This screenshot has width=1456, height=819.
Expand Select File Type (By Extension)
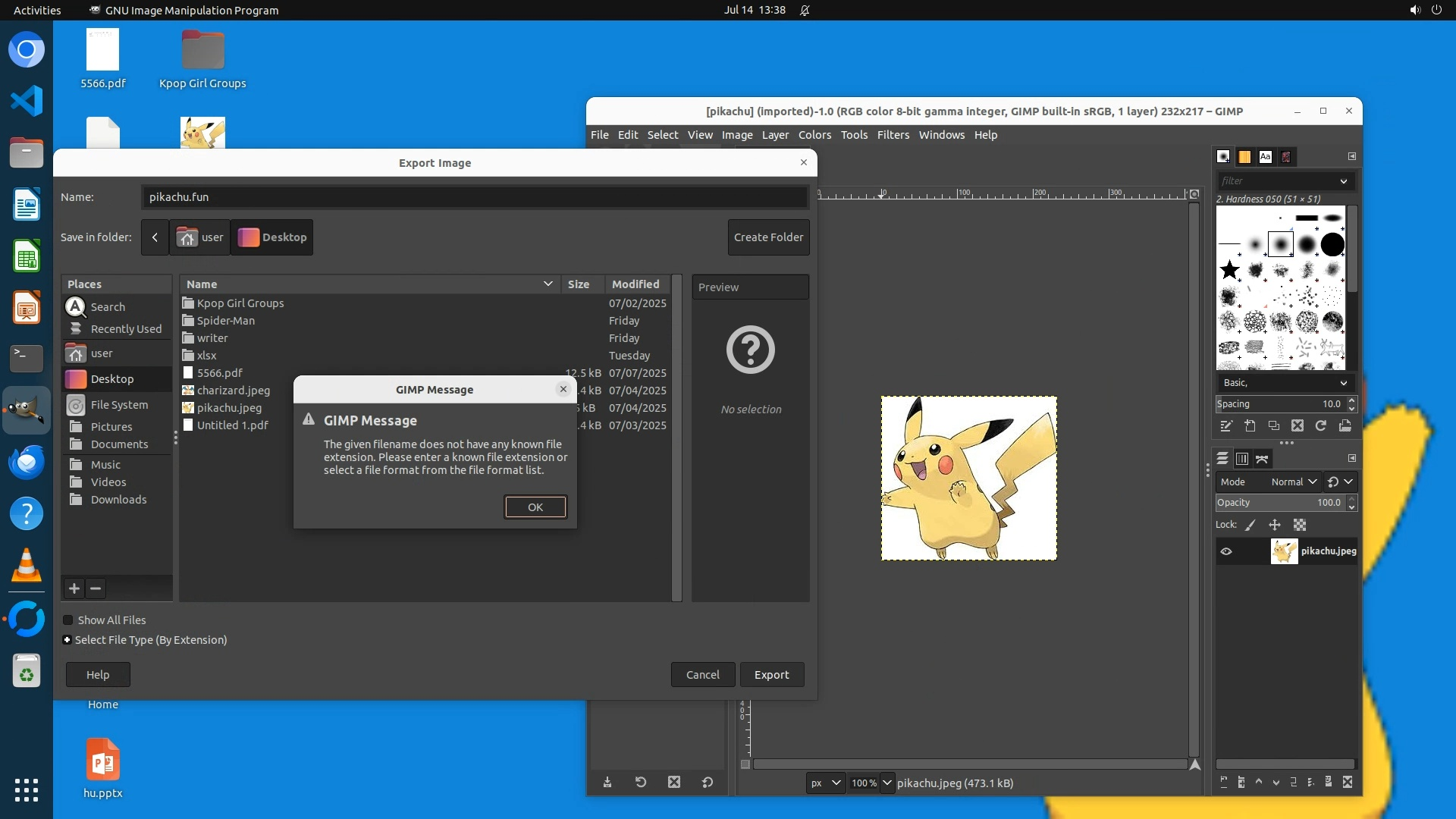pos(67,640)
